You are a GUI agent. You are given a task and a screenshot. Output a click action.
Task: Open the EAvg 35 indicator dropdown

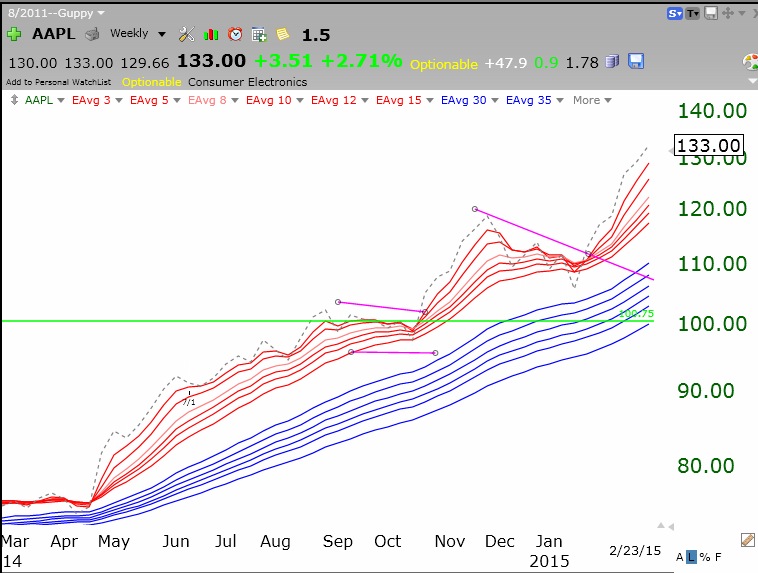(560, 101)
